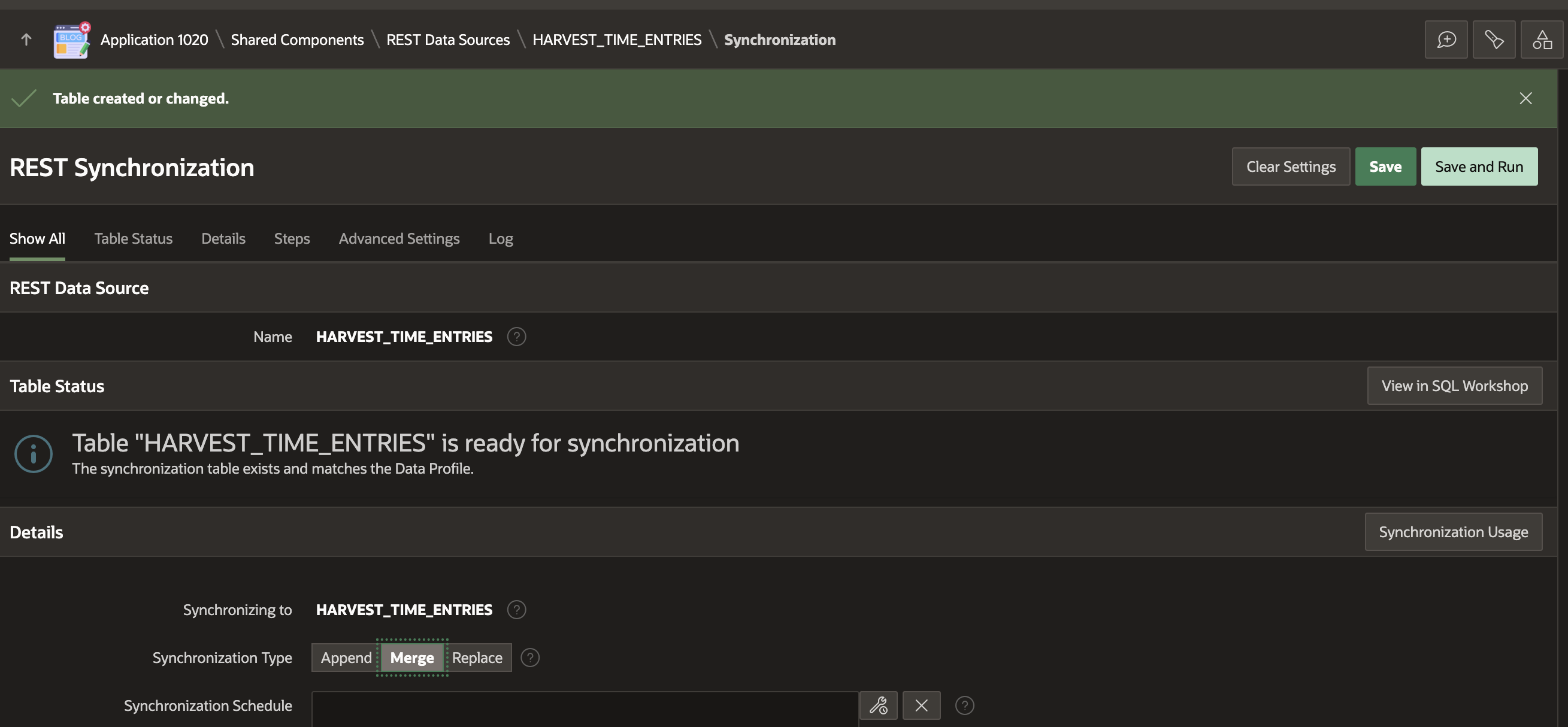Click help icon for Synchronization Schedule
The width and height of the screenshot is (1568, 727).
tap(964, 705)
